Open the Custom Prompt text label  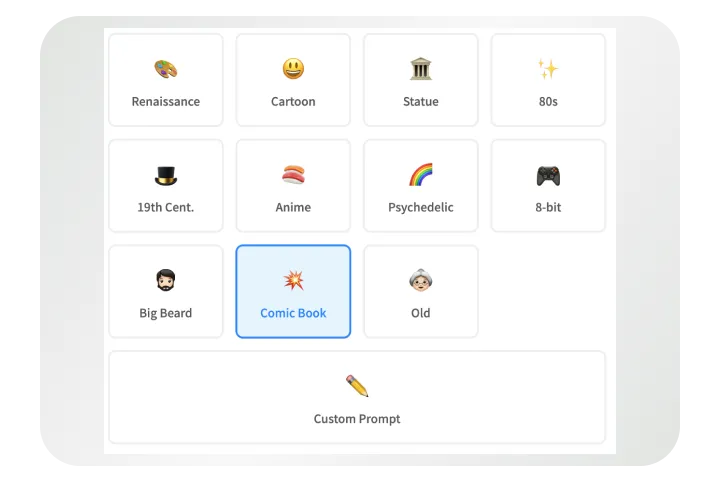(357, 419)
